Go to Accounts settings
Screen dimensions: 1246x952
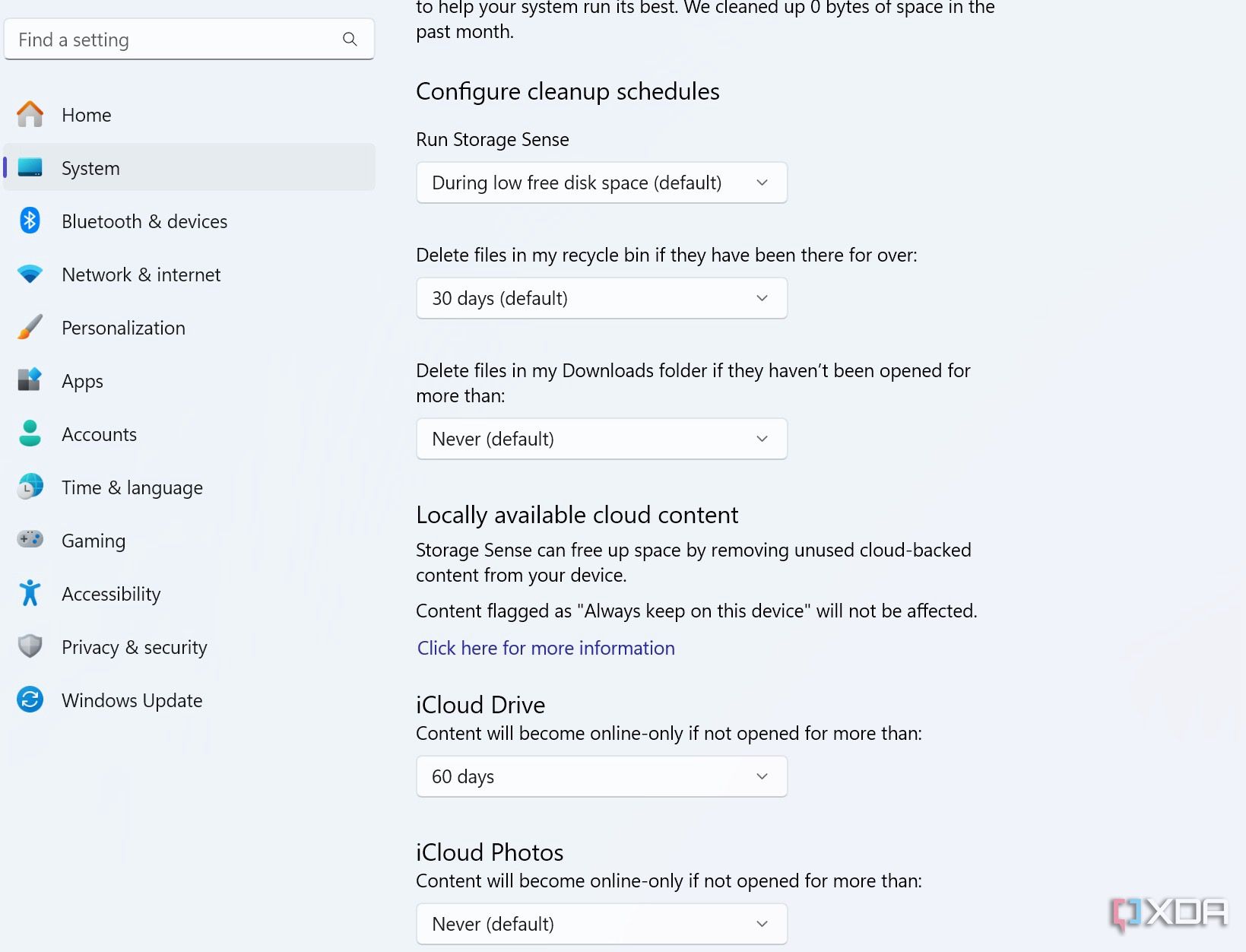(x=189, y=434)
